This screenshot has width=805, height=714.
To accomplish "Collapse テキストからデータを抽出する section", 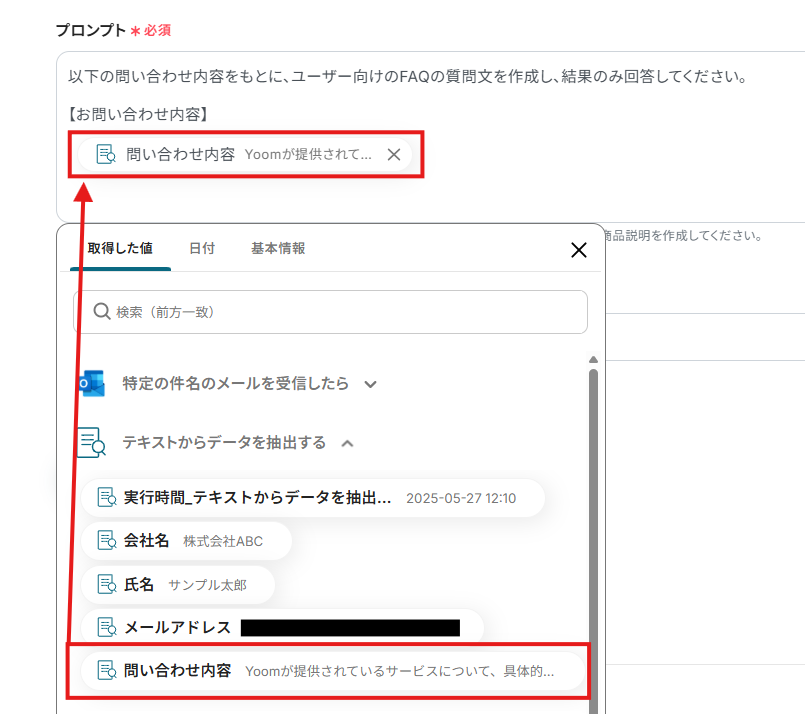I will (x=348, y=443).
